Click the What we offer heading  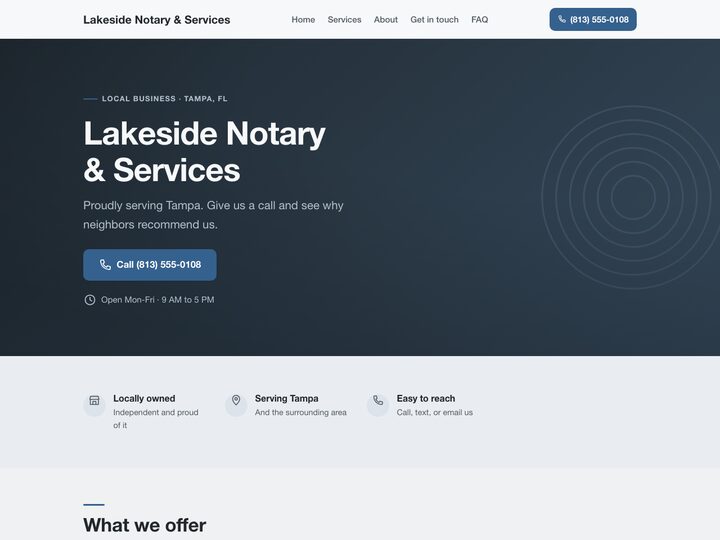click(x=145, y=525)
